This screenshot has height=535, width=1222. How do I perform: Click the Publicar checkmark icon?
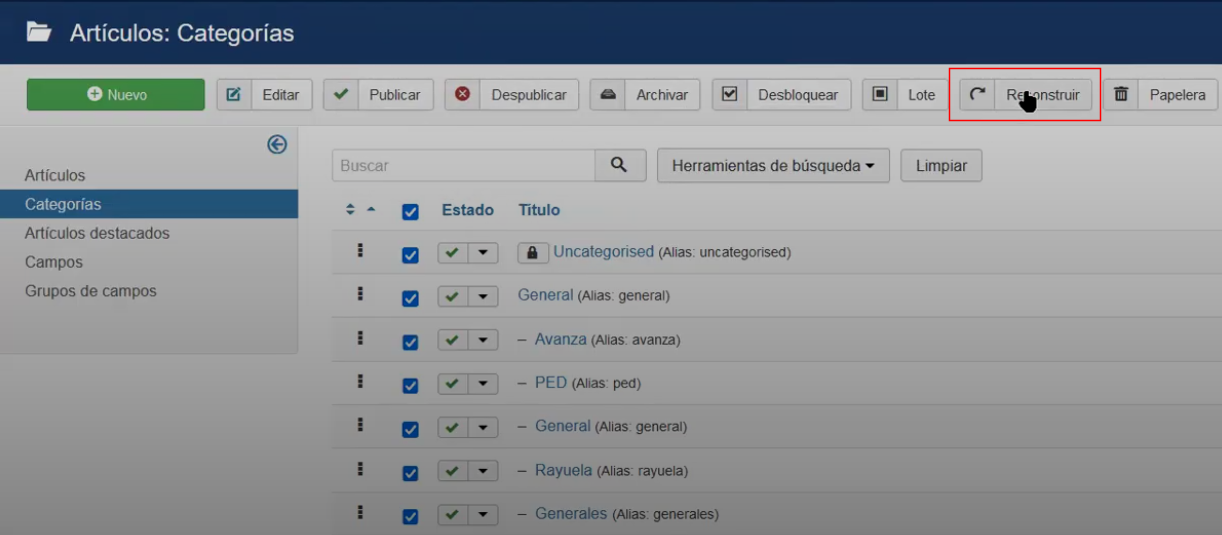click(341, 95)
